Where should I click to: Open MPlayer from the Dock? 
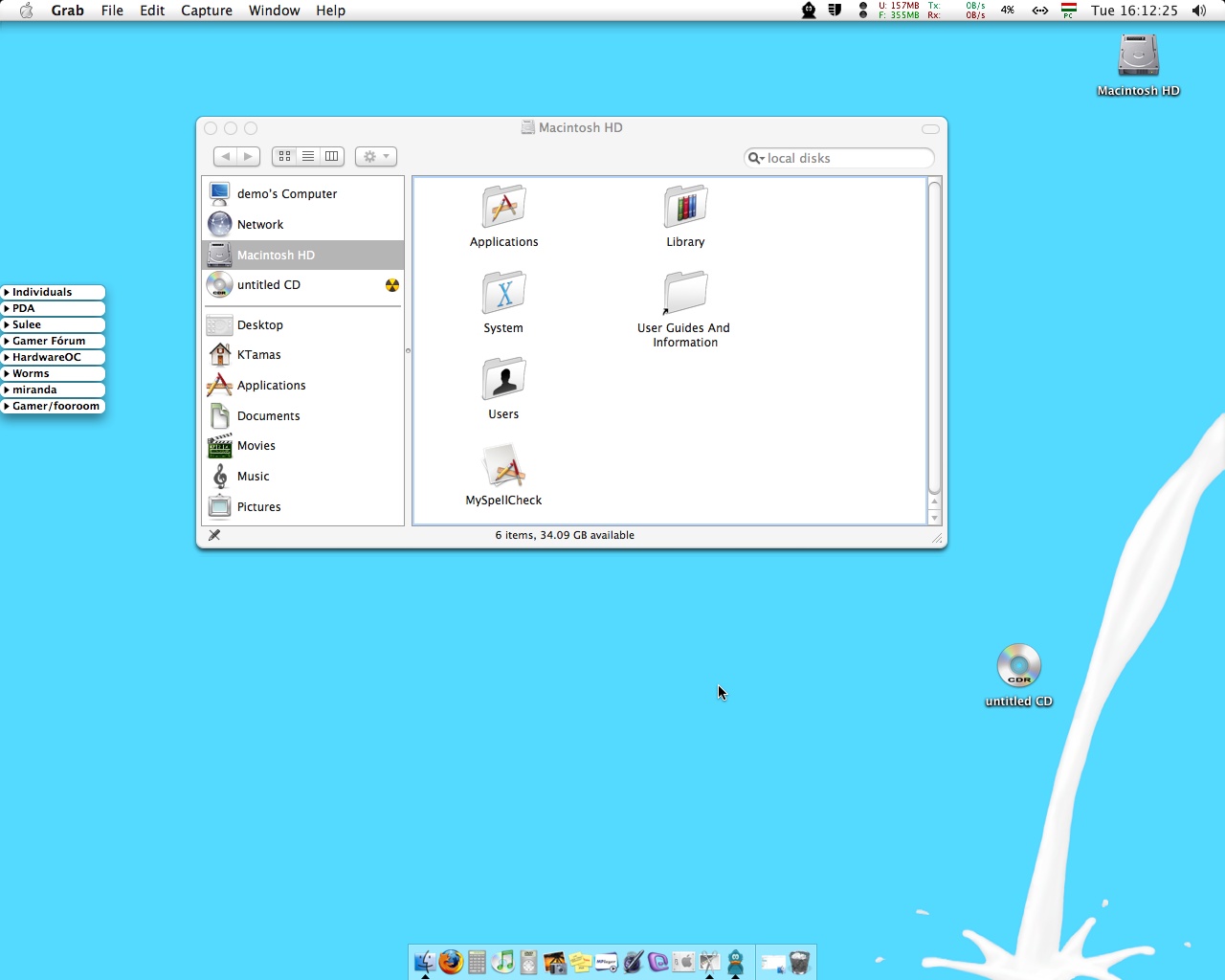point(606,963)
